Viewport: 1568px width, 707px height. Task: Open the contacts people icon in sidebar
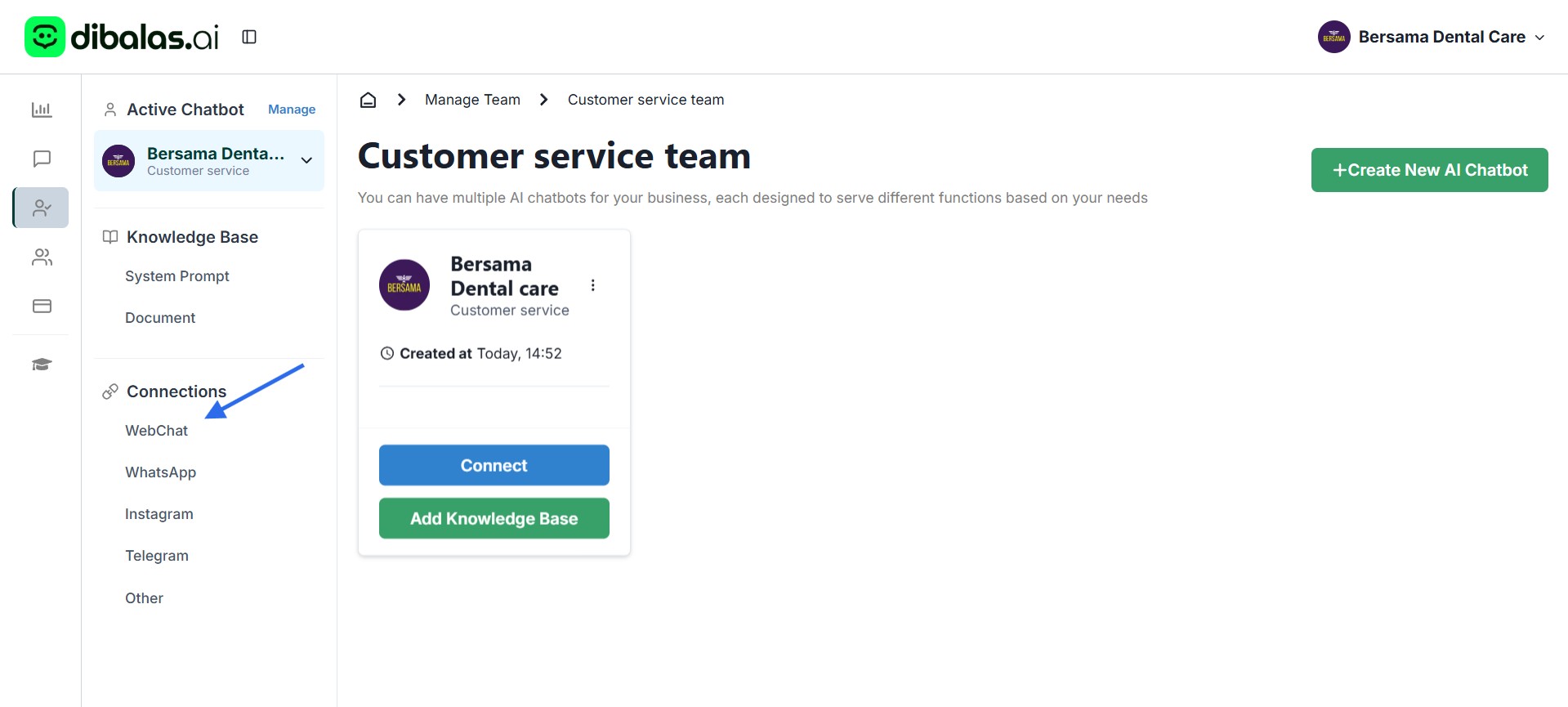[x=42, y=257]
